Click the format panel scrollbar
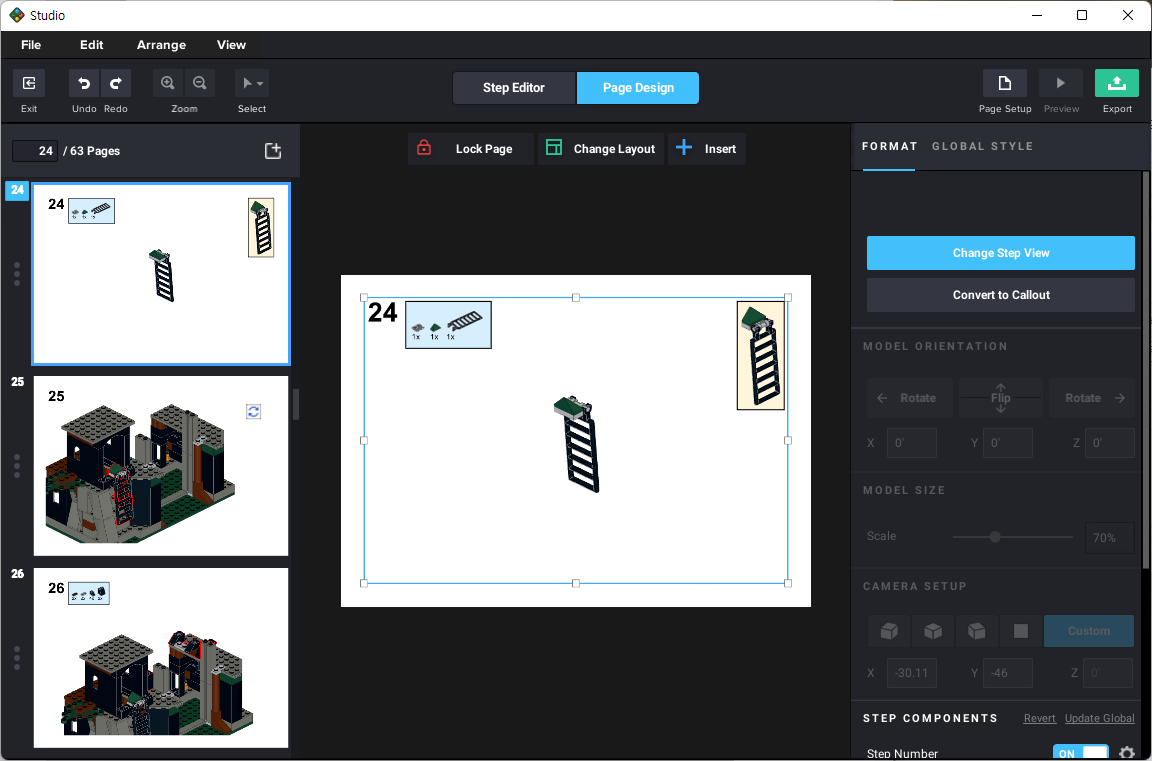This screenshot has width=1152, height=761. (x=1145, y=369)
